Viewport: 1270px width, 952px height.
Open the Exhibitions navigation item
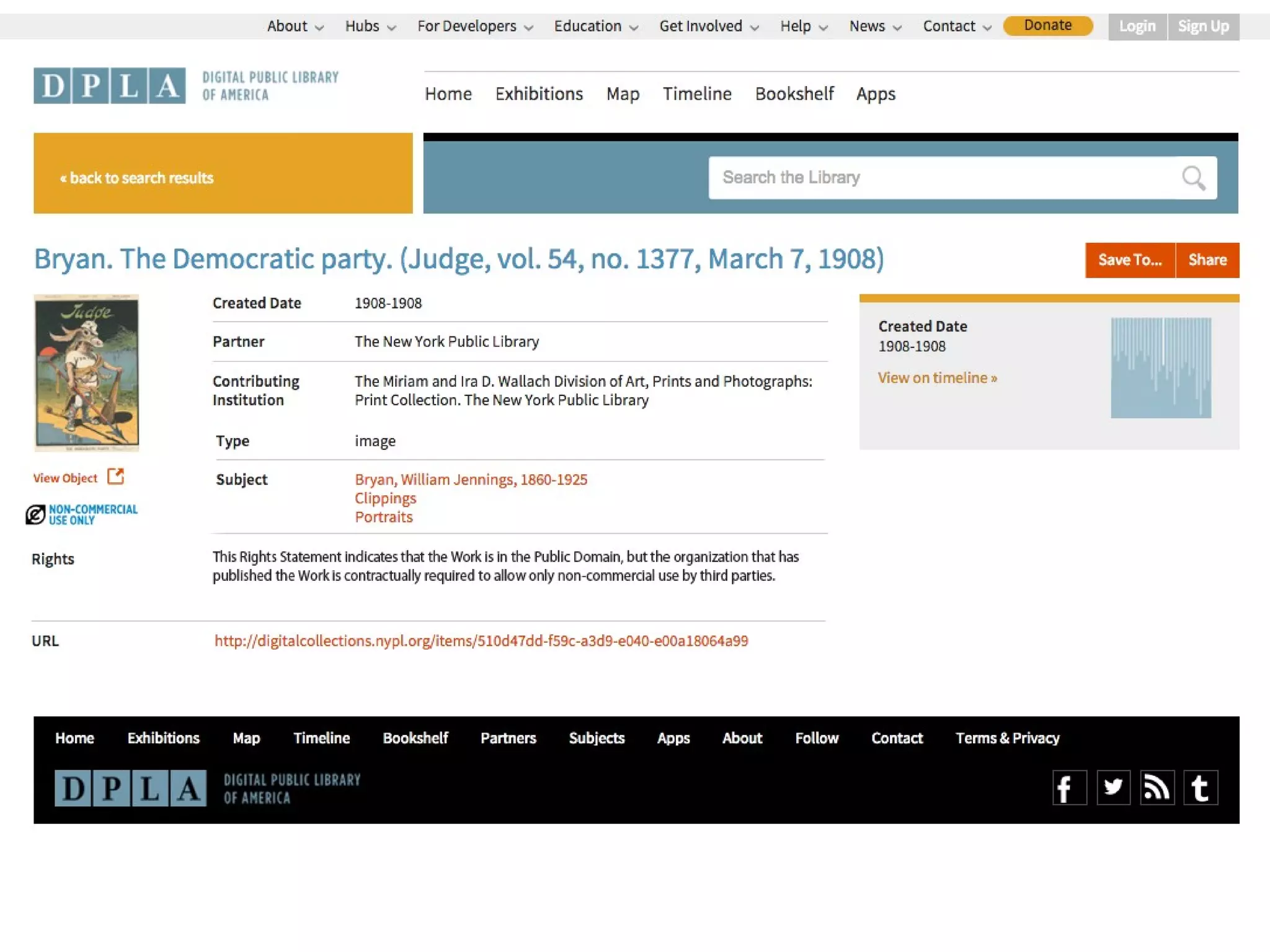[539, 94]
